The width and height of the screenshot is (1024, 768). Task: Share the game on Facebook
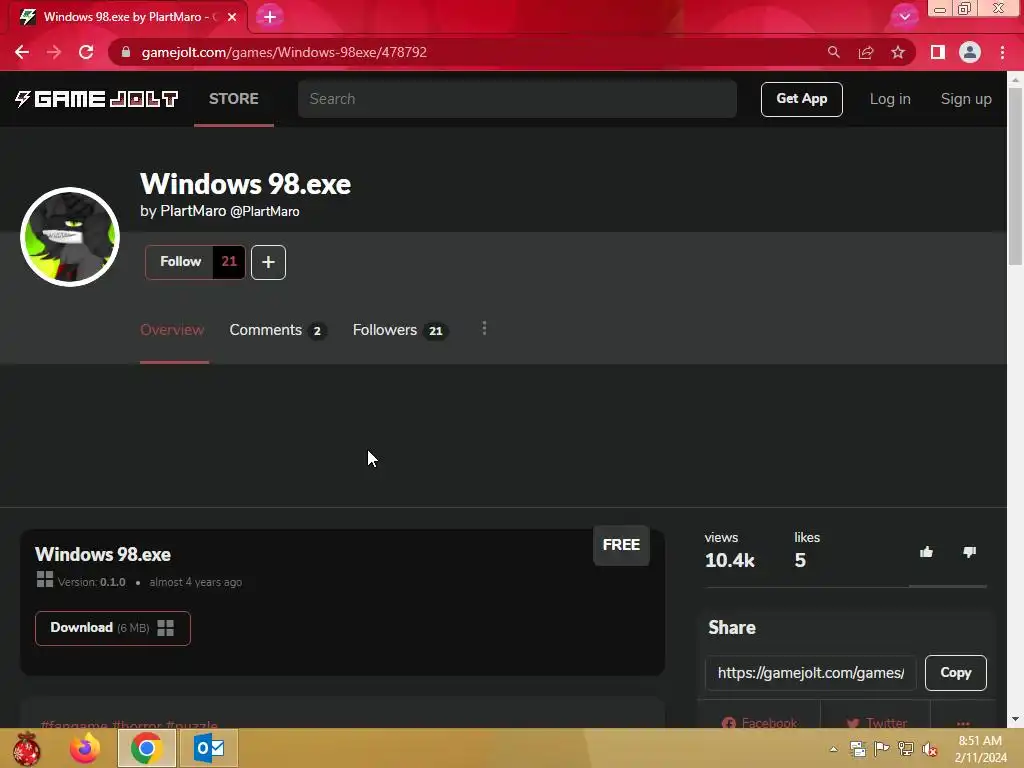coord(760,722)
